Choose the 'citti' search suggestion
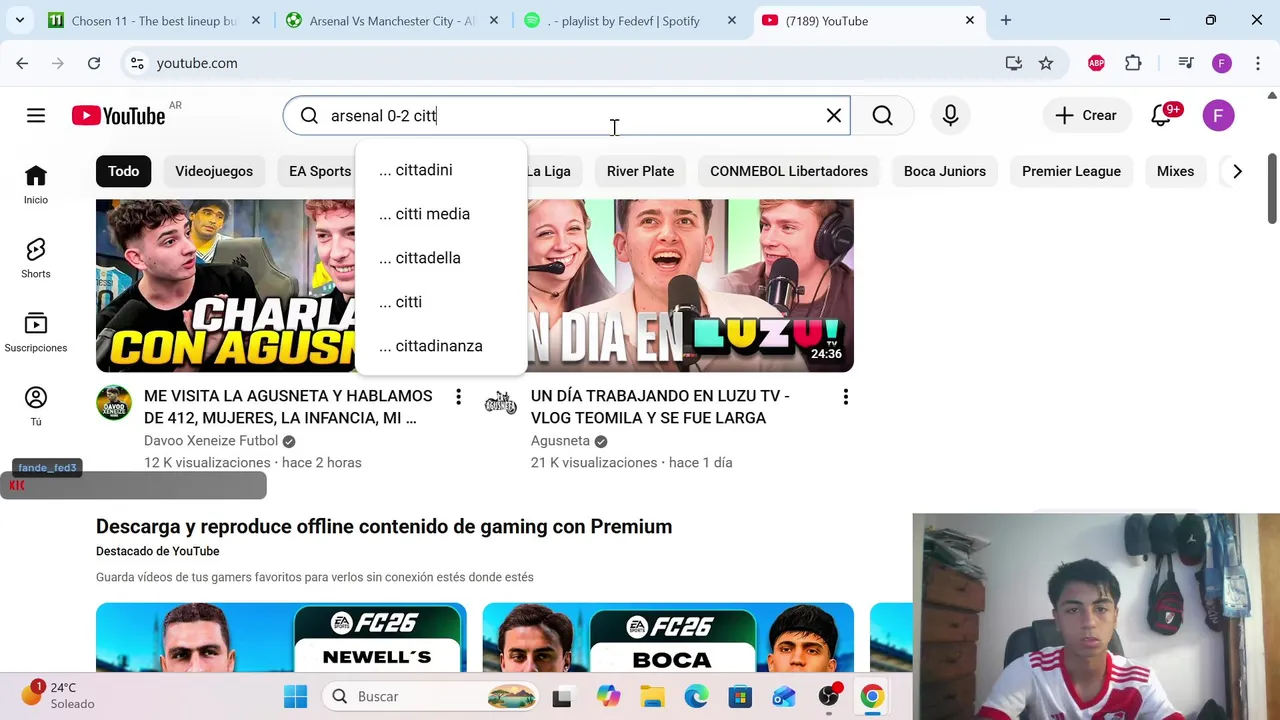The width and height of the screenshot is (1280, 720). pos(441,302)
